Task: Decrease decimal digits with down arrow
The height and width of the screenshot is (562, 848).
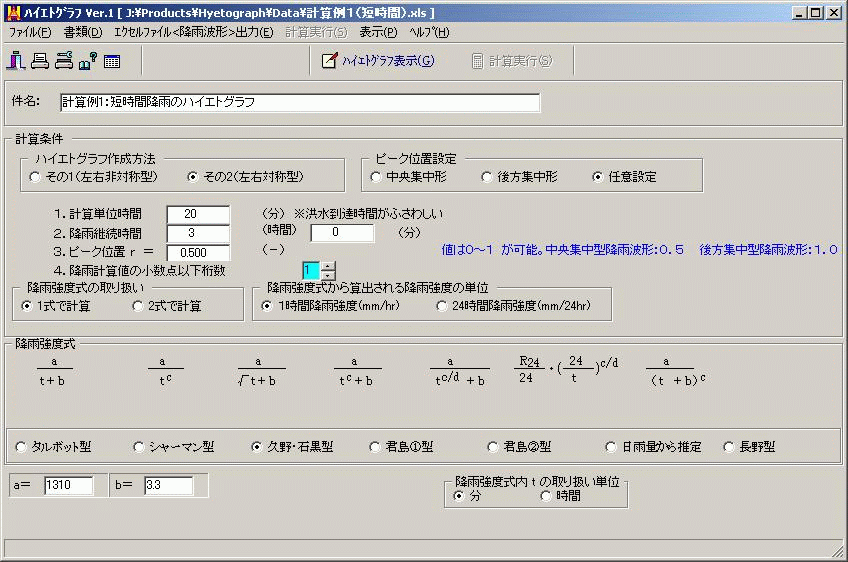Action: point(328,275)
